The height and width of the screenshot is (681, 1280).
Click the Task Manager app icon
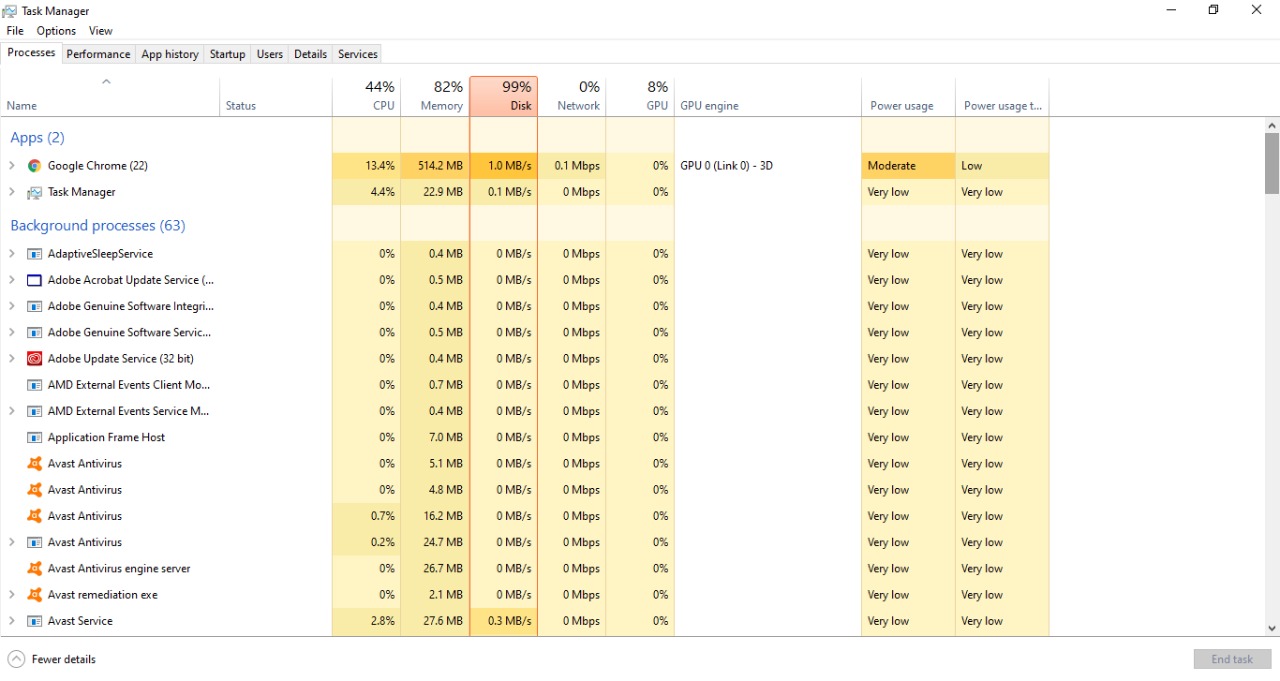click(34, 191)
